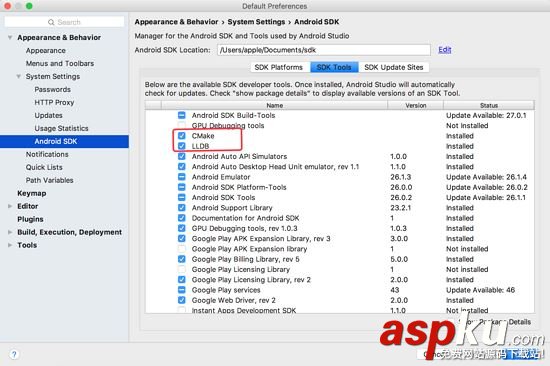Check Google Play Licensing Library version 1 checkbox
Image resolution: width=550 pixels, height=366 pixels.
(182, 269)
